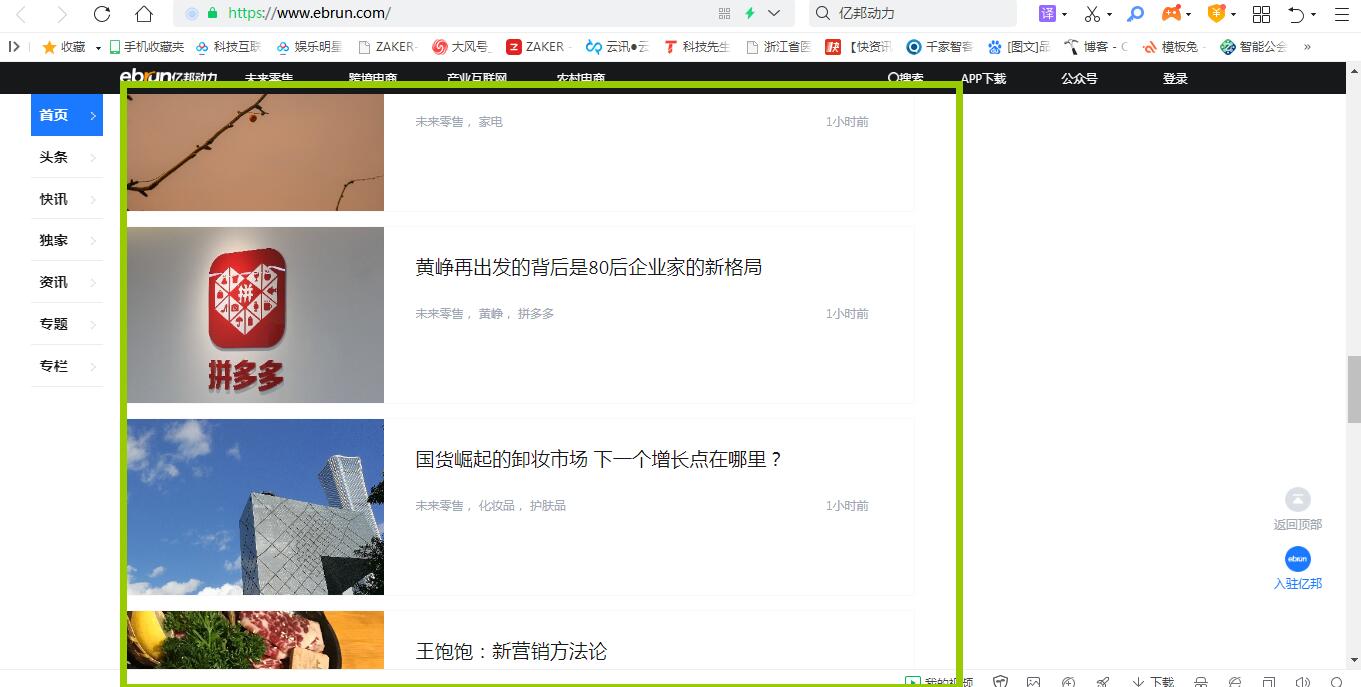The width and height of the screenshot is (1361, 687).
Task: Show more bookmarks with the » chevron
Action: (1307, 47)
